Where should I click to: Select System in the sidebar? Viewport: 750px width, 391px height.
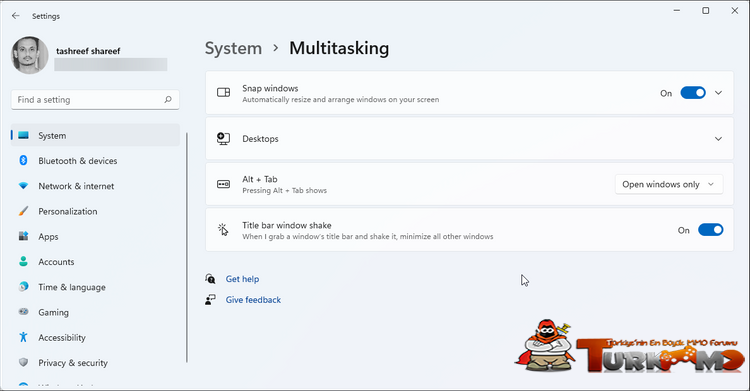click(95, 135)
